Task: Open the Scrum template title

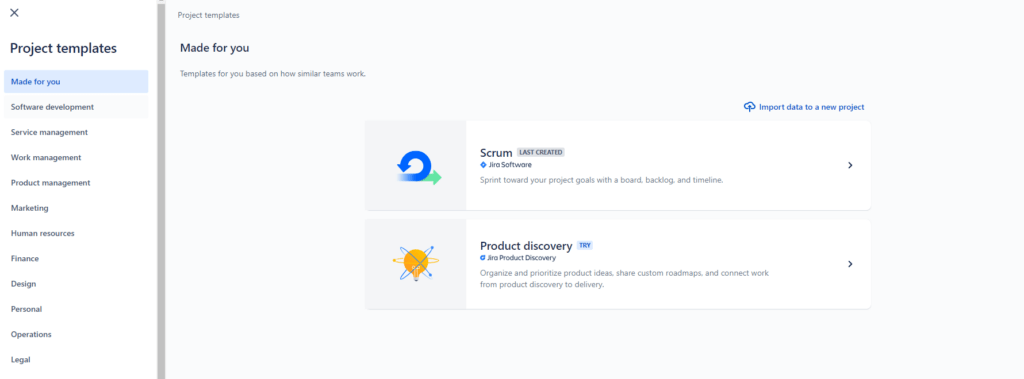Action: (x=496, y=153)
